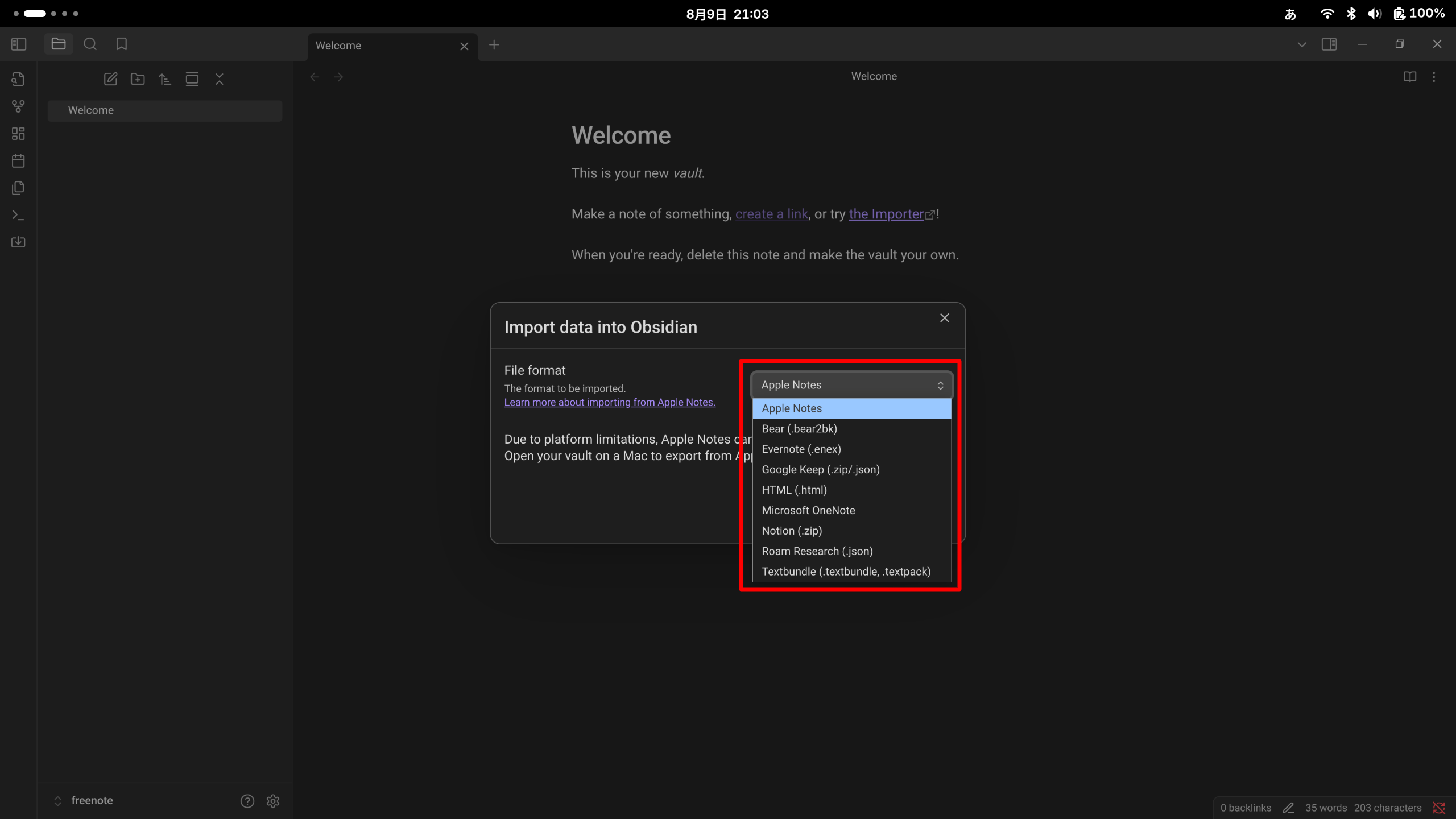Open help circle icon

(247, 801)
